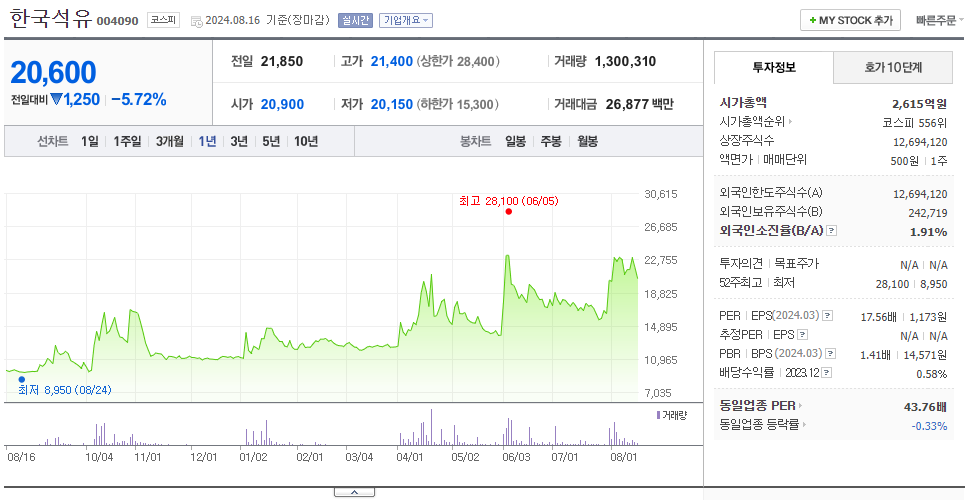This screenshot has height=500, width=968.
Task: Select the 3년 line chart period
Action: coord(239,141)
